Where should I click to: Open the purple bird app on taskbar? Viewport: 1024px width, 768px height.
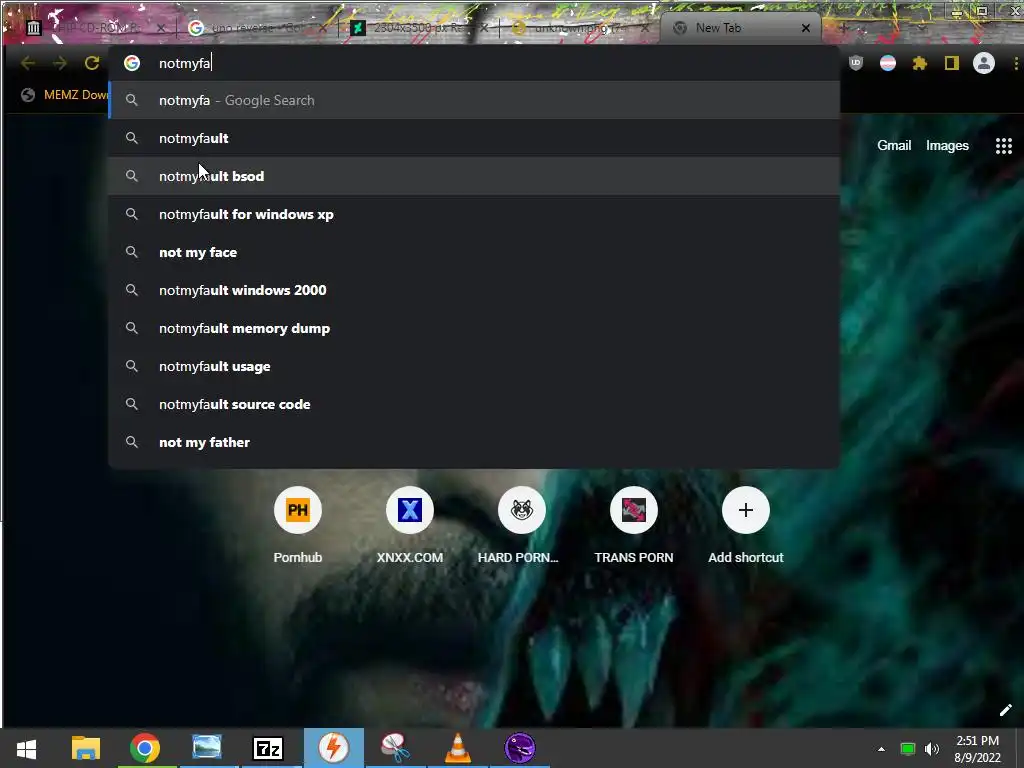click(x=520, y=748)
